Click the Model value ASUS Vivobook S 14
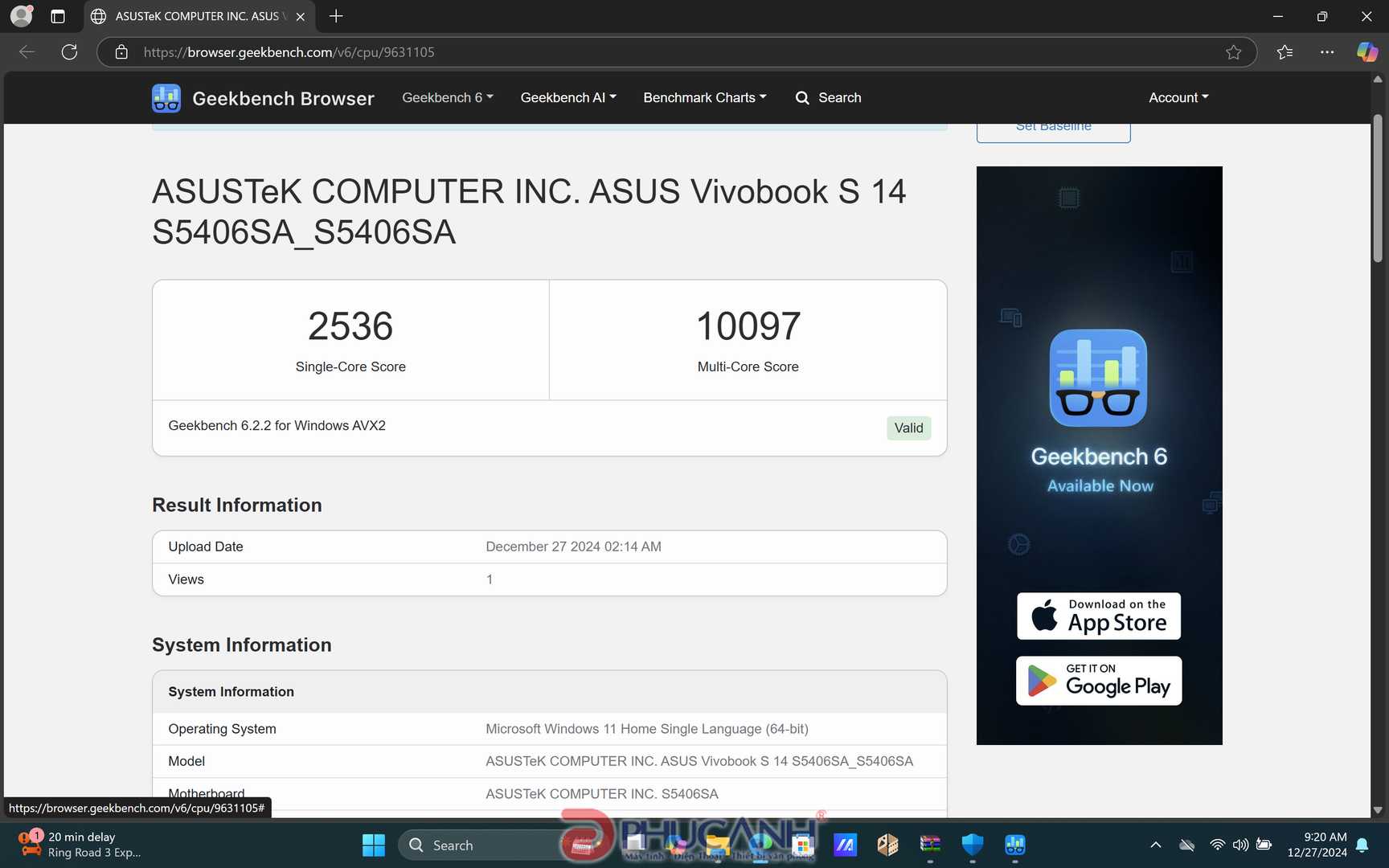Viewport: 1389px width, 868px height. tap(699, 761)
